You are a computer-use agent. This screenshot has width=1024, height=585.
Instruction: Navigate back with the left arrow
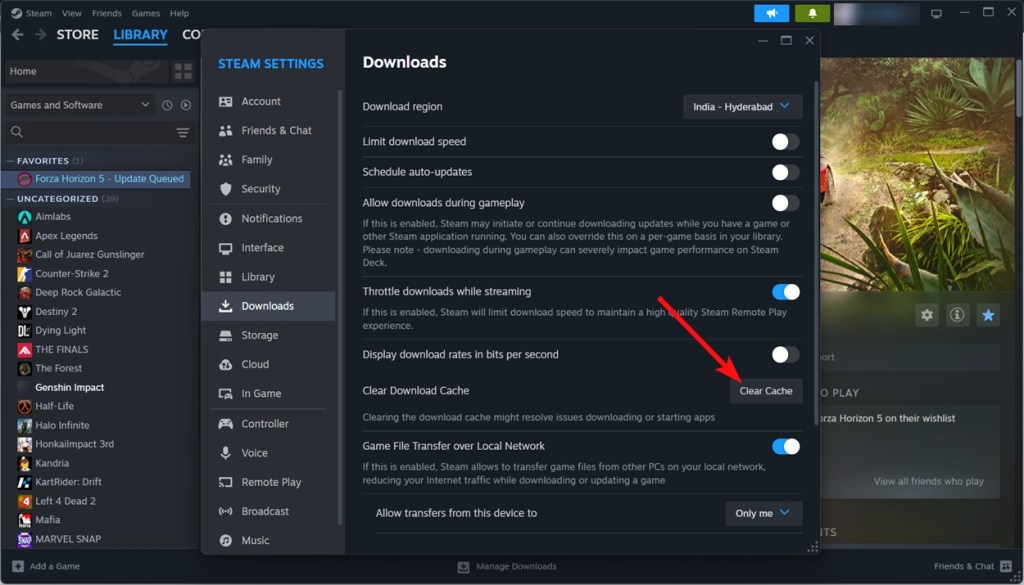[x=18, y=35]
